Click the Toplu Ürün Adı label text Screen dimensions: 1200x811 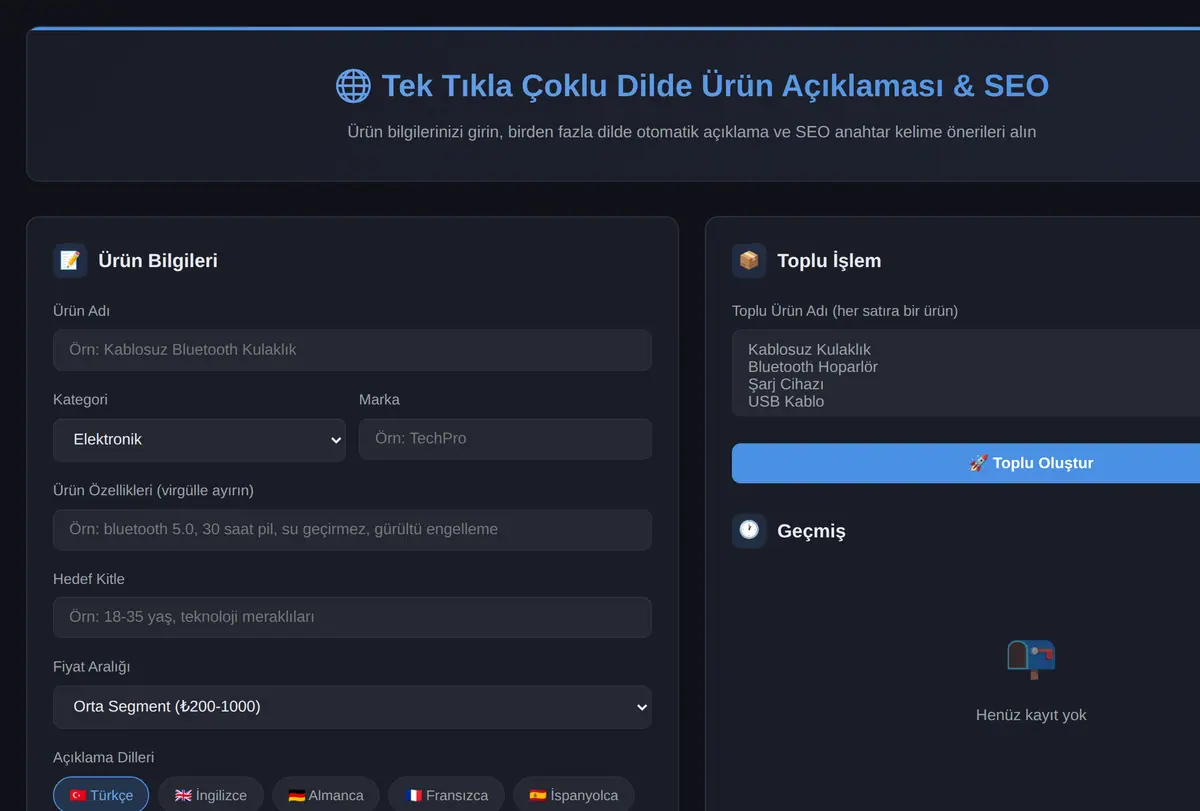[845, 310]
